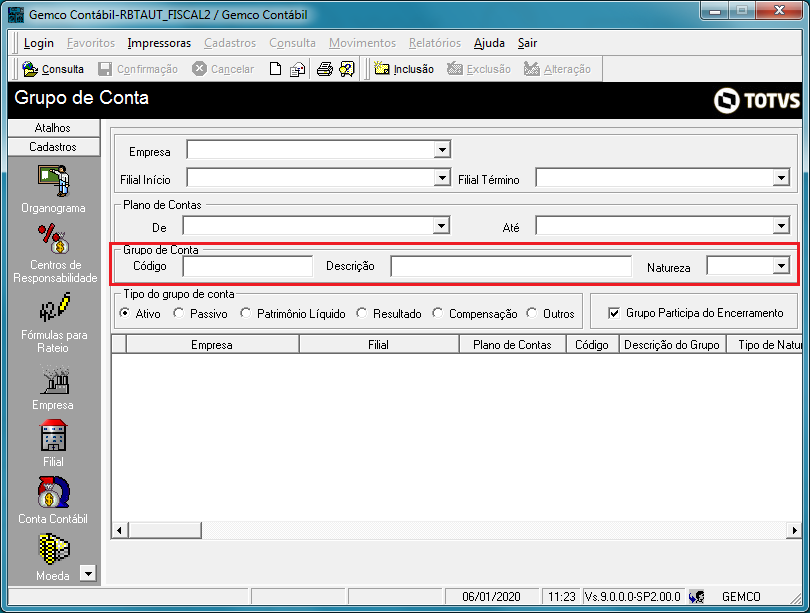810x613 pixels.
Task: Open the Relatórios menu
Action: (435, 43)
